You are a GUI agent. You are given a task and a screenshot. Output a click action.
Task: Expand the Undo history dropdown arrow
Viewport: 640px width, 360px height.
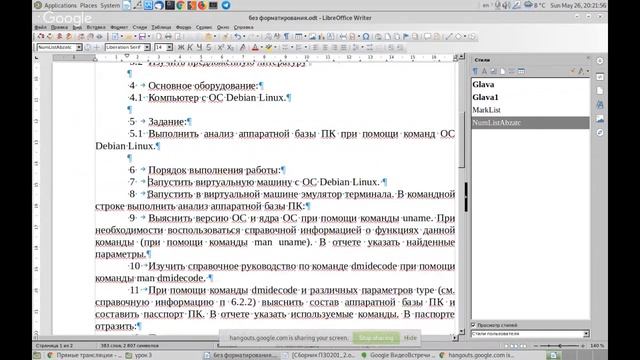pyautogui.click(x=244, y=36)
